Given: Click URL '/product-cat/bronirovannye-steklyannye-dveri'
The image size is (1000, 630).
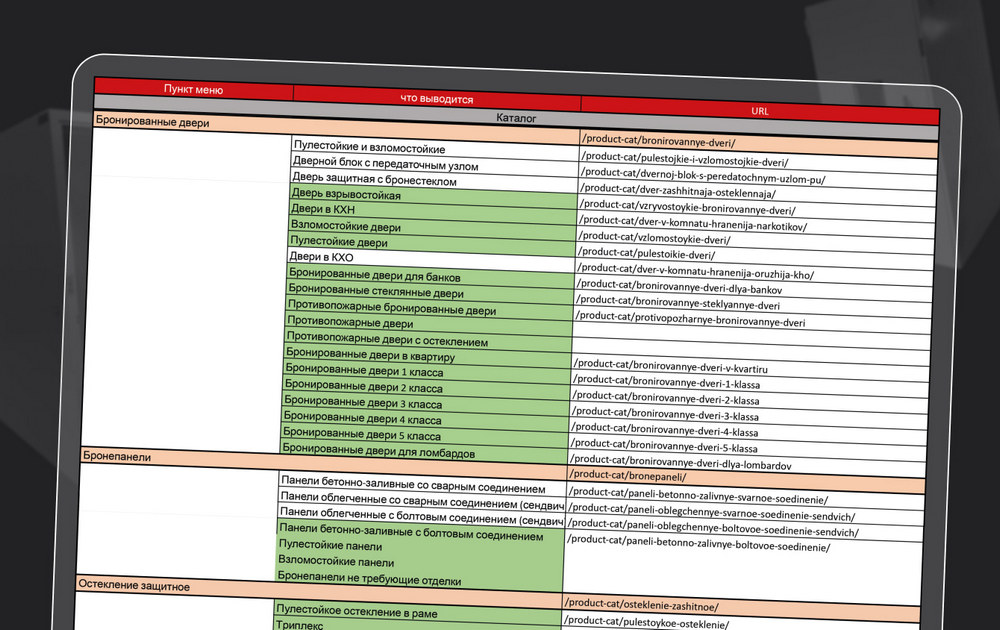Looking at the screenshot, I should point(678,302).
